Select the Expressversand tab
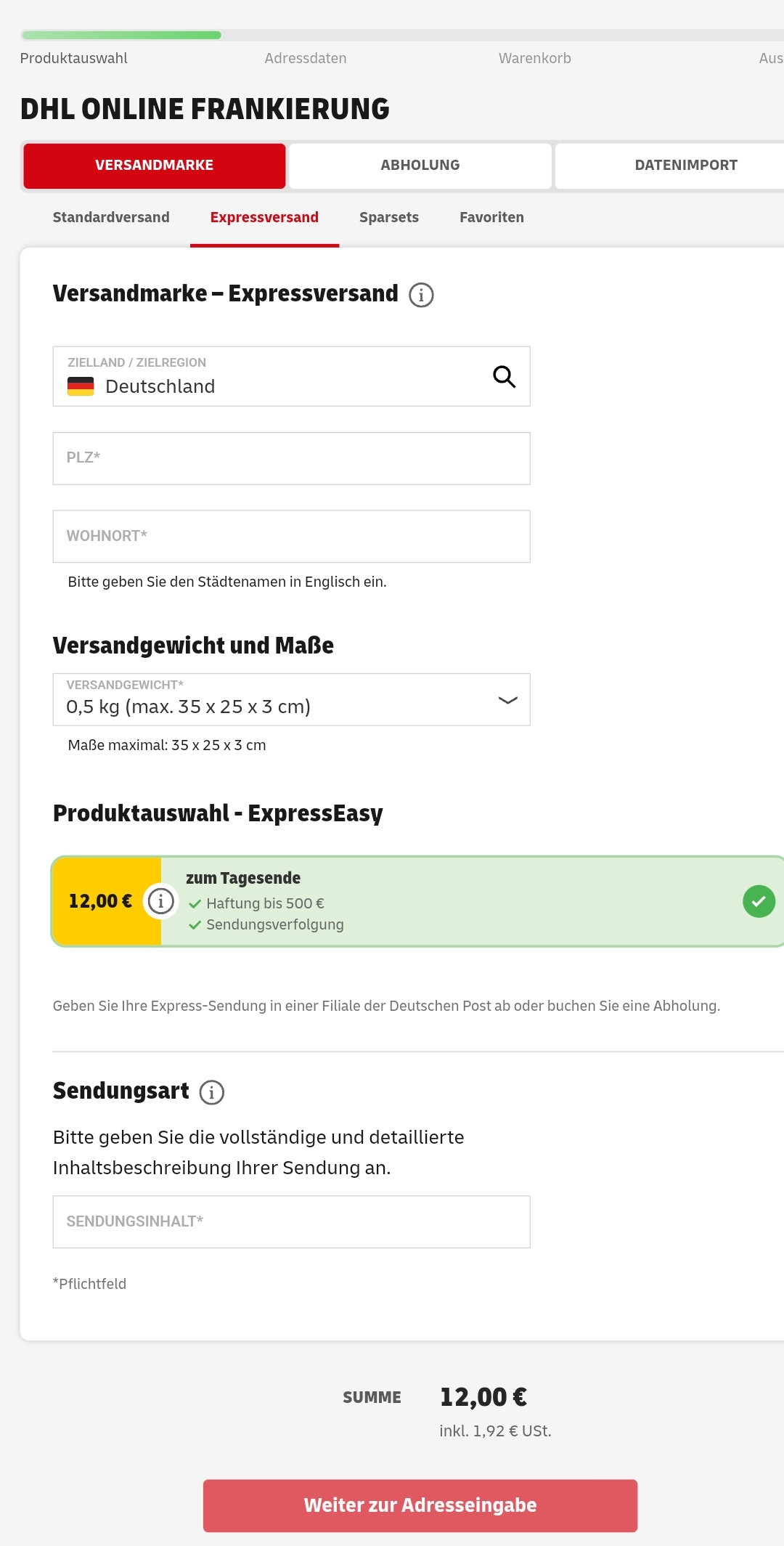784x1546 pixels. 264,217
